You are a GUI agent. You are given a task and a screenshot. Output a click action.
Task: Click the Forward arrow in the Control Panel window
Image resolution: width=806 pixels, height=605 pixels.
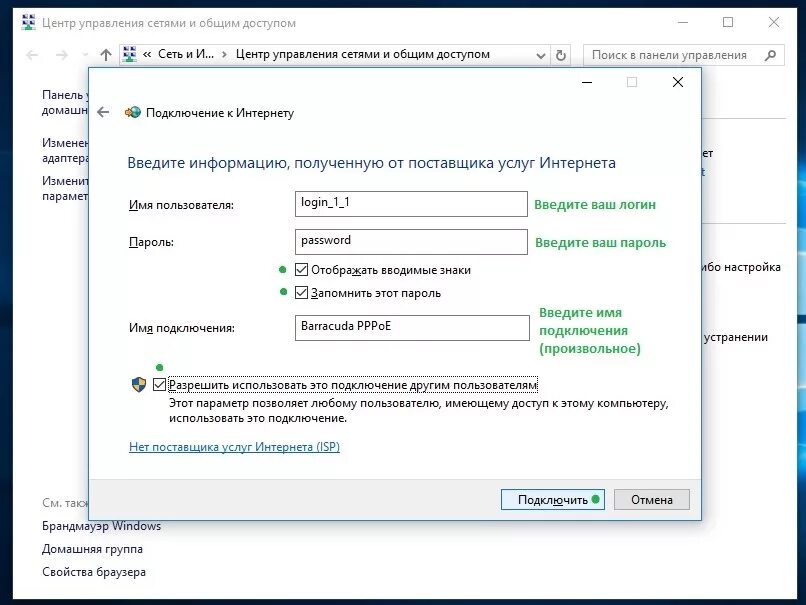pos(62,55)
